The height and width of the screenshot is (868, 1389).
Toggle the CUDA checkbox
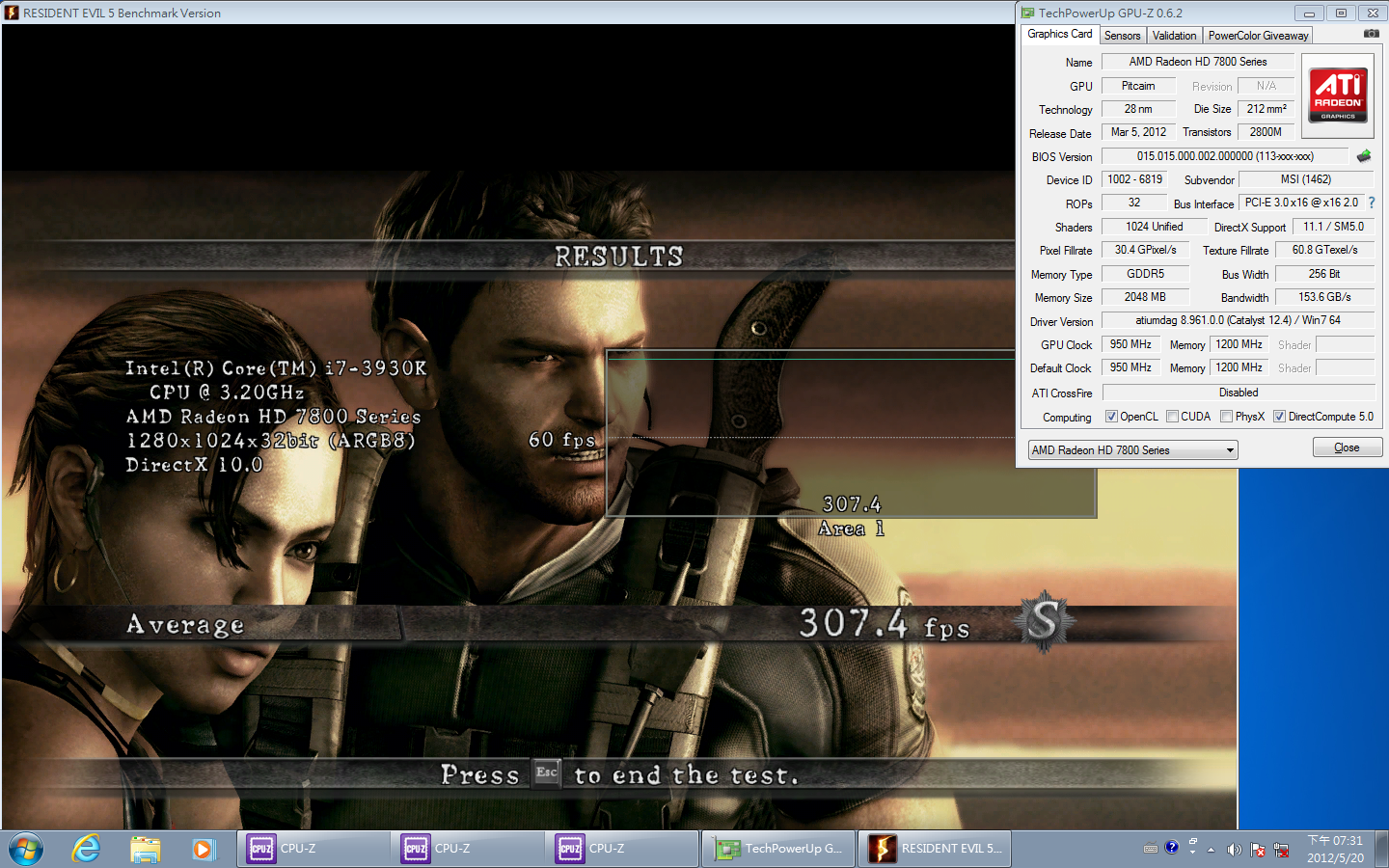click(x=1172, y=417)
